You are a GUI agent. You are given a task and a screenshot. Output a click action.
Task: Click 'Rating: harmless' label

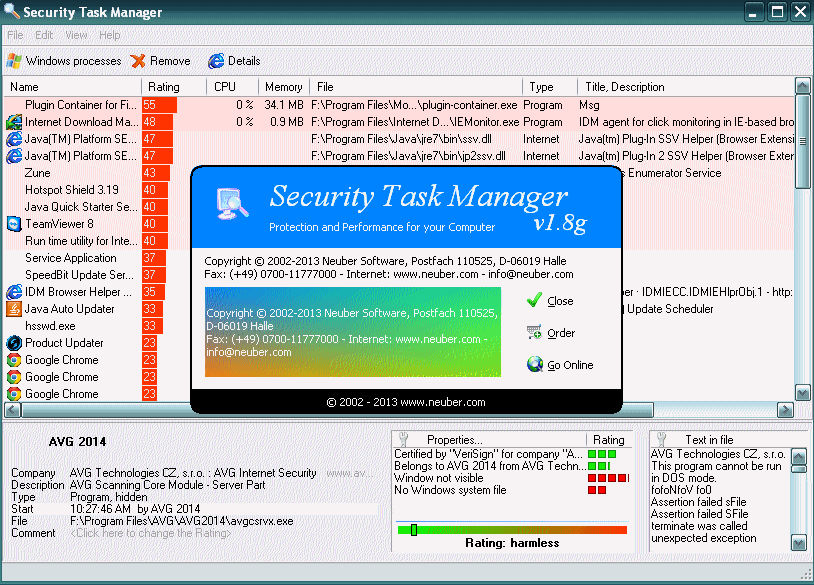[x=512, y=543]
